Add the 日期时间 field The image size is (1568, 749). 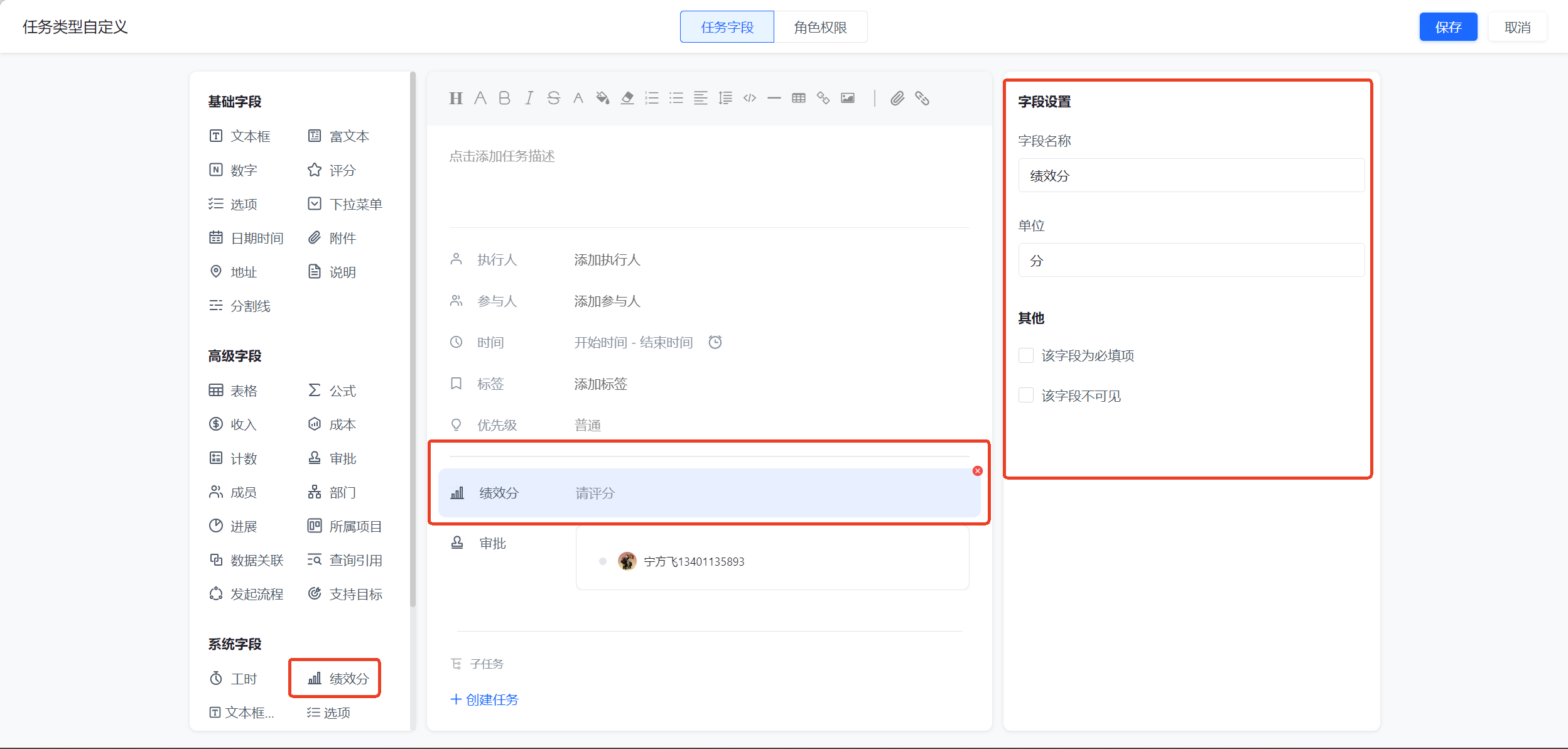pyautogui.click(x=246, y=238)
